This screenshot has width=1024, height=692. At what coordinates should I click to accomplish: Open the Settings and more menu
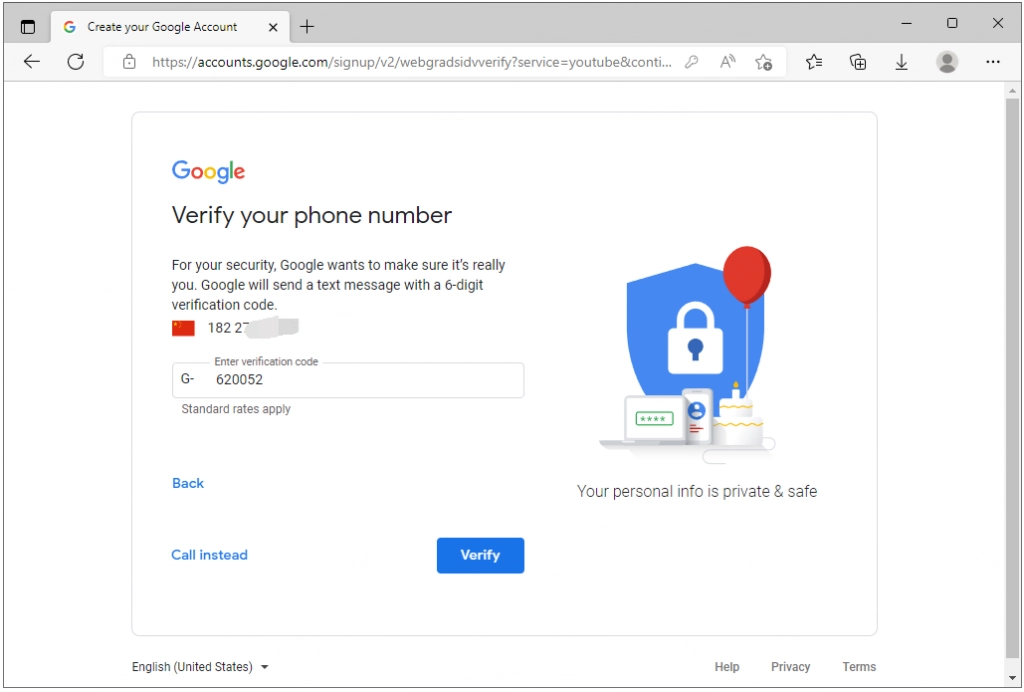pyautogui.click(x=993, y=62)
